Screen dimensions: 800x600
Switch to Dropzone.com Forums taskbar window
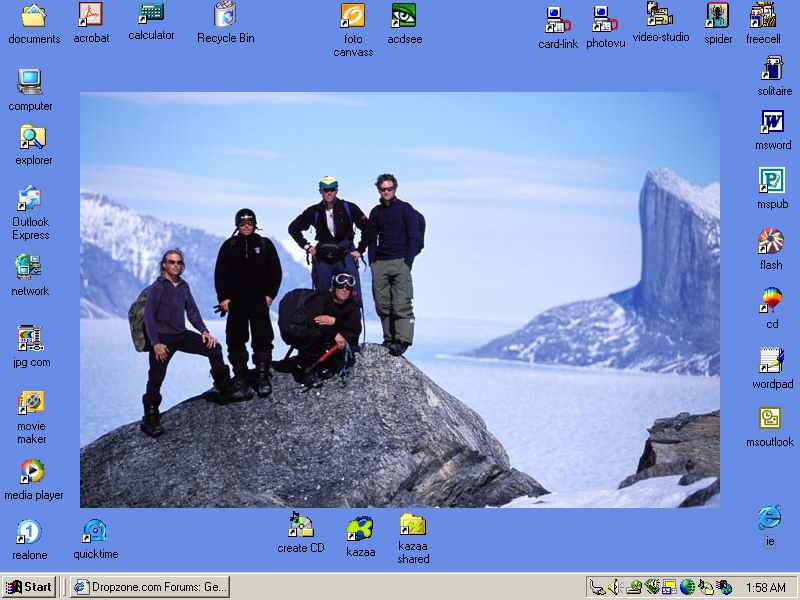click(x=150, y=587)
